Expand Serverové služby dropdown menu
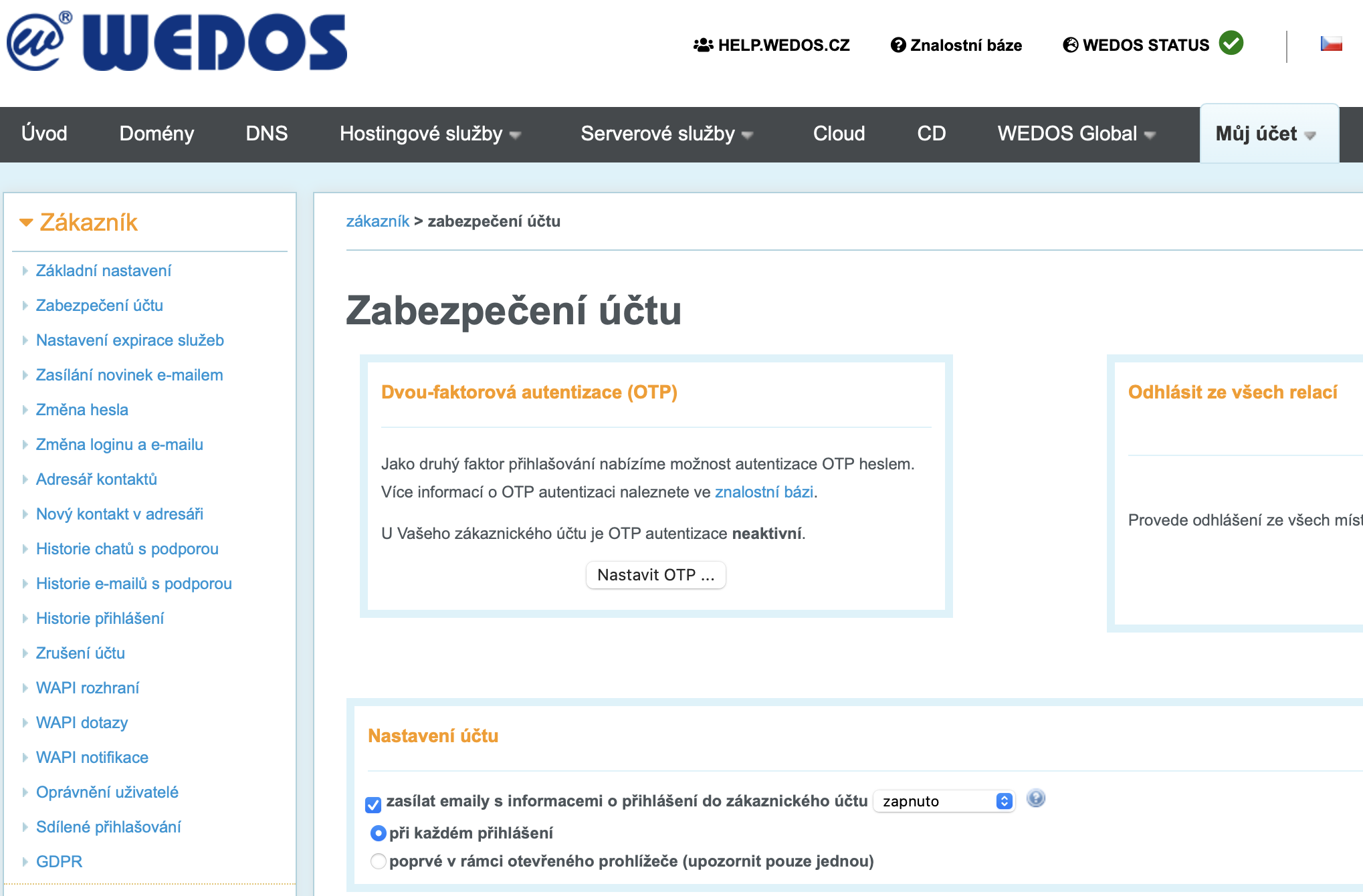1363x896 pixels. pyautogui.click(x=667, y=134)
